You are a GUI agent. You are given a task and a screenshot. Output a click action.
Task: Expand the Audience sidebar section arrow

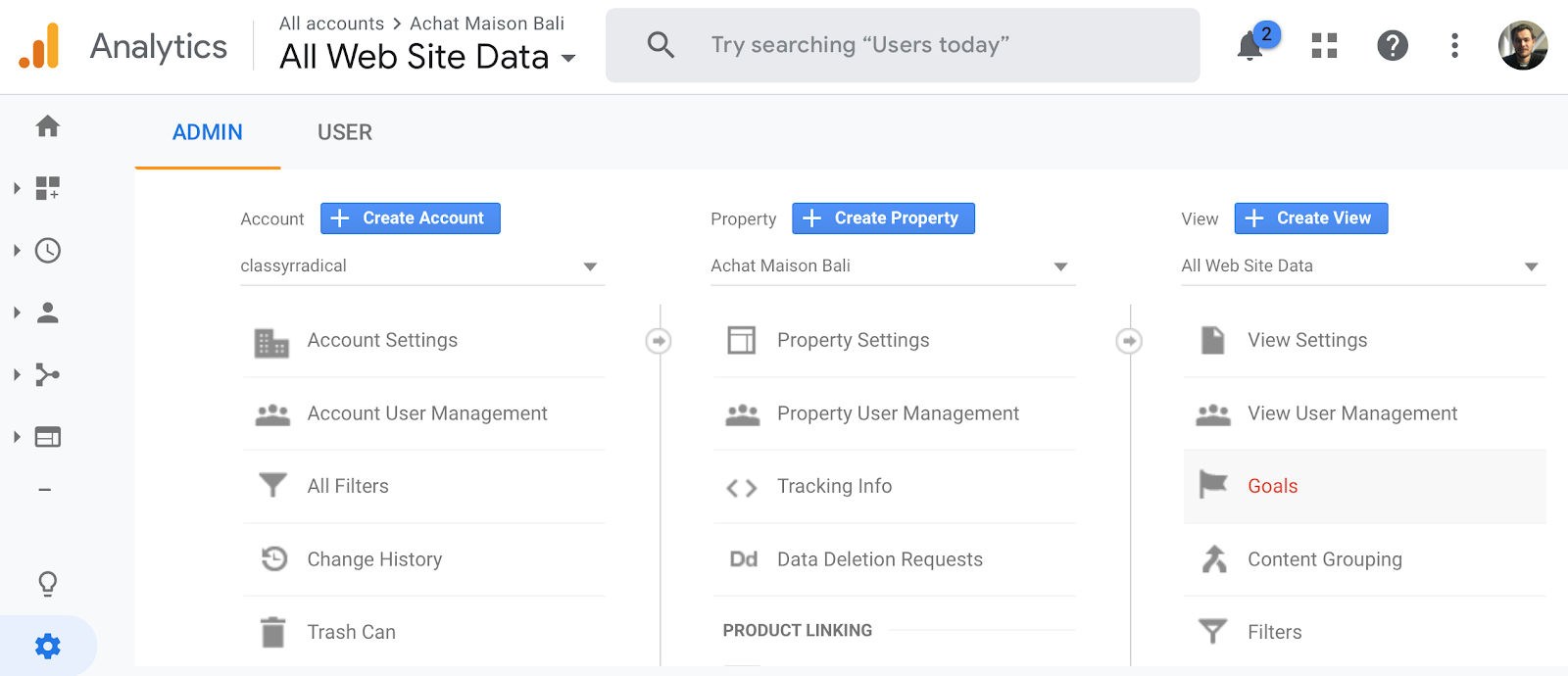pos(17,313)
